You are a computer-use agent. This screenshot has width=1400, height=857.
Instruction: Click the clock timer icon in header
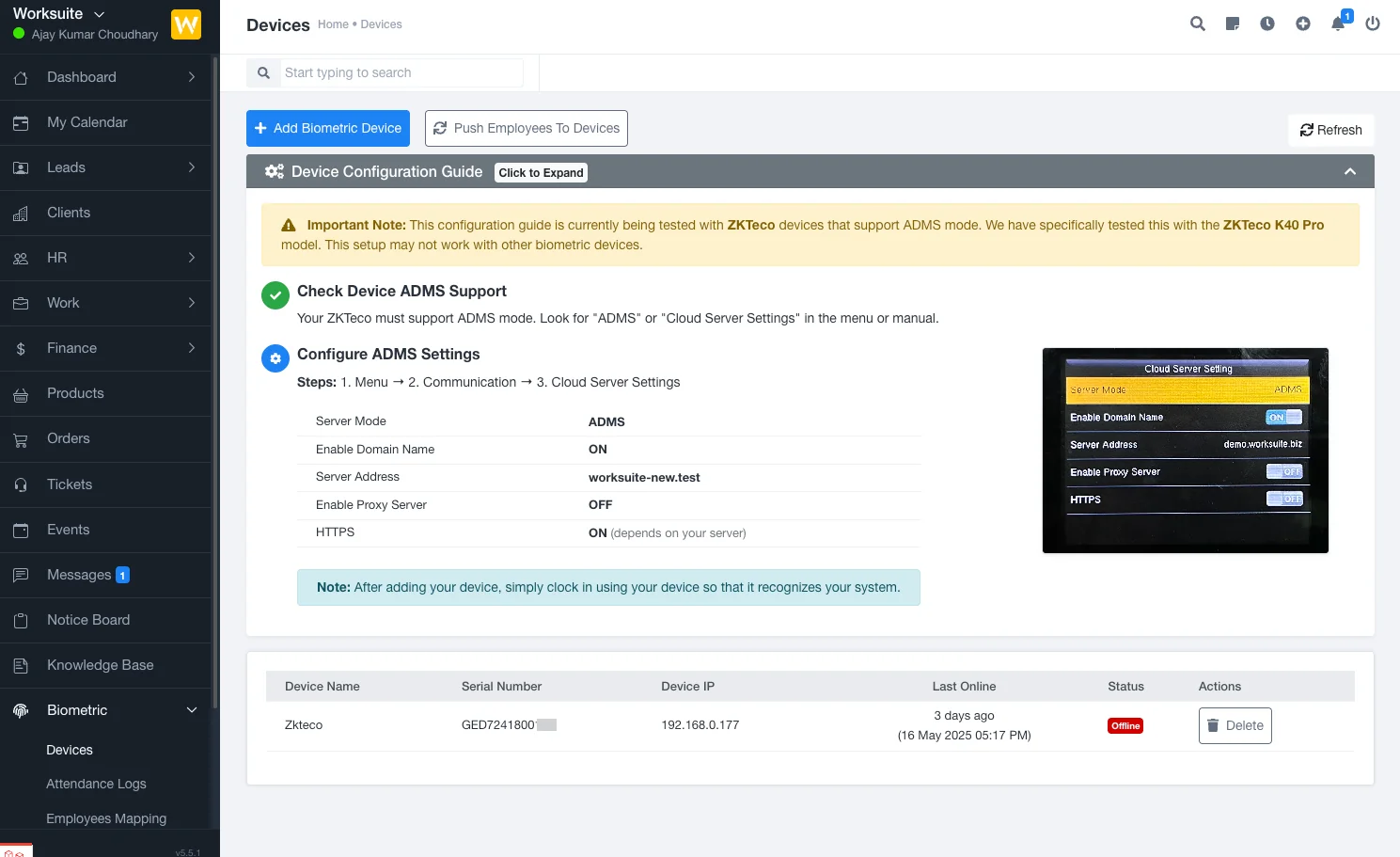1267,24
